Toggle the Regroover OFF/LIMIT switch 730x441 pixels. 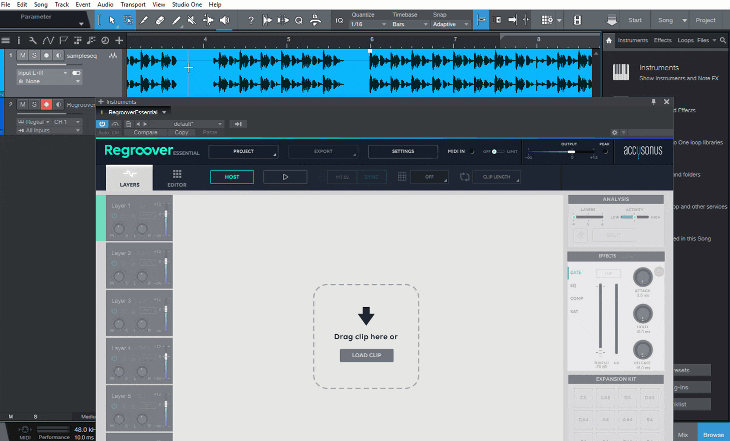pyautogui.click(x=496, y=151)
